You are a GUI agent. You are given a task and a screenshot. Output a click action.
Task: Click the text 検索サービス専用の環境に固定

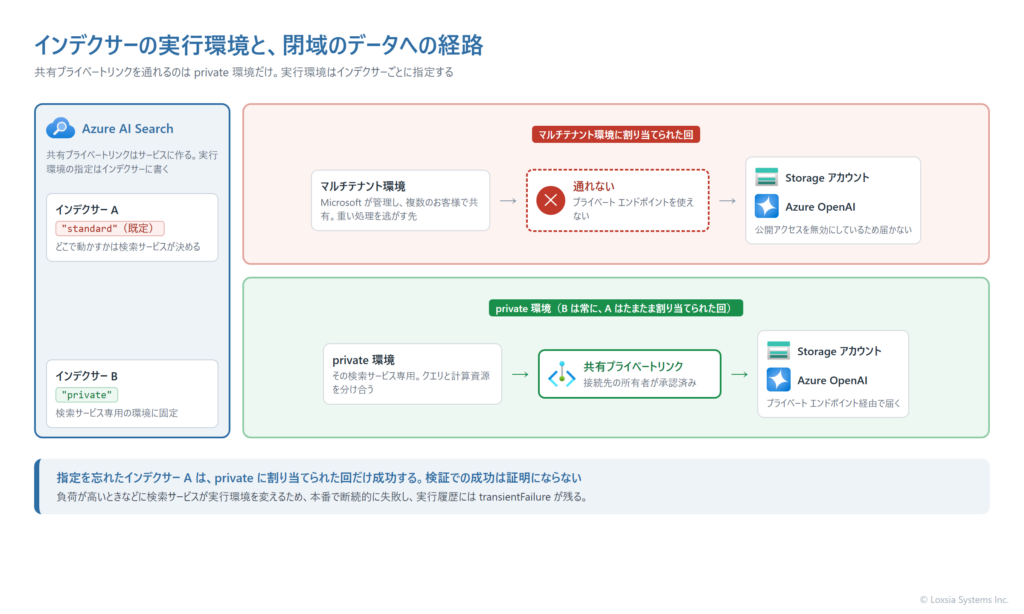point(117,413)
